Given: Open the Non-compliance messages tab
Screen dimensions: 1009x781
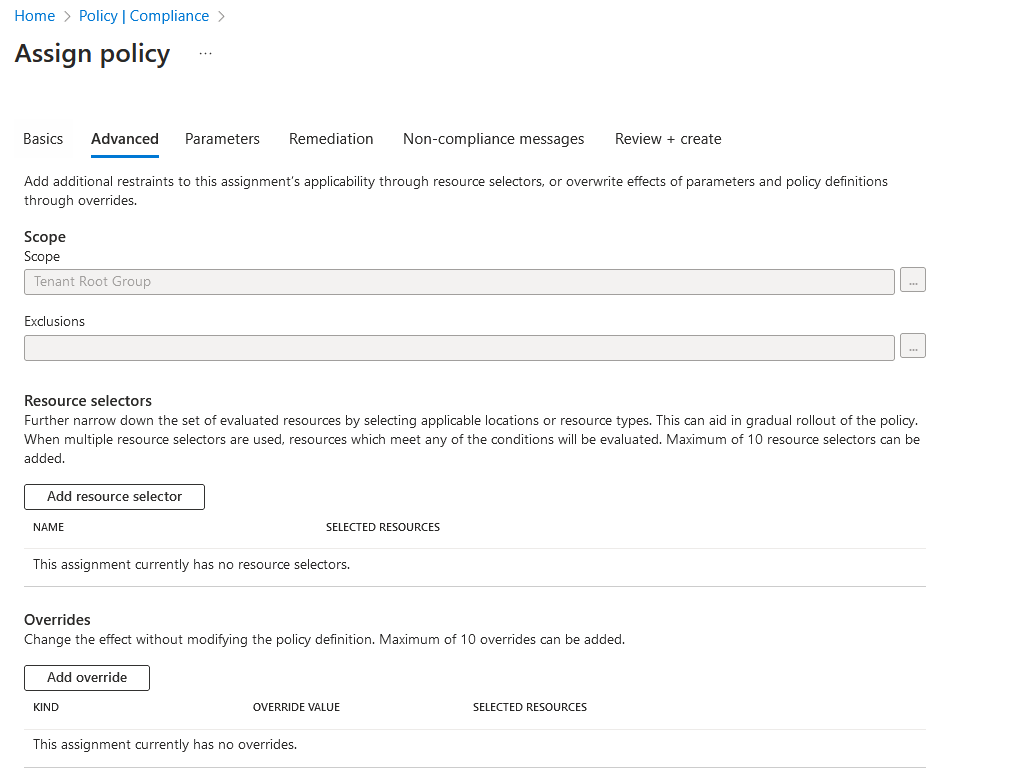Looking at the screenshot, I should pyautogui.click(x=493, y=139).
